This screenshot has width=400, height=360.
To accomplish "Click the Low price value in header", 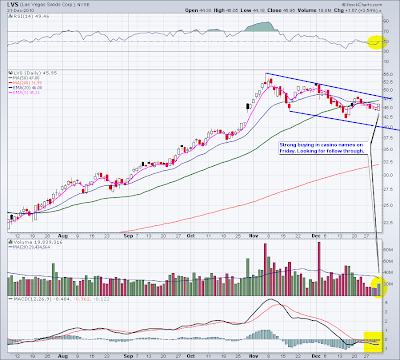I will click(258, 11).
